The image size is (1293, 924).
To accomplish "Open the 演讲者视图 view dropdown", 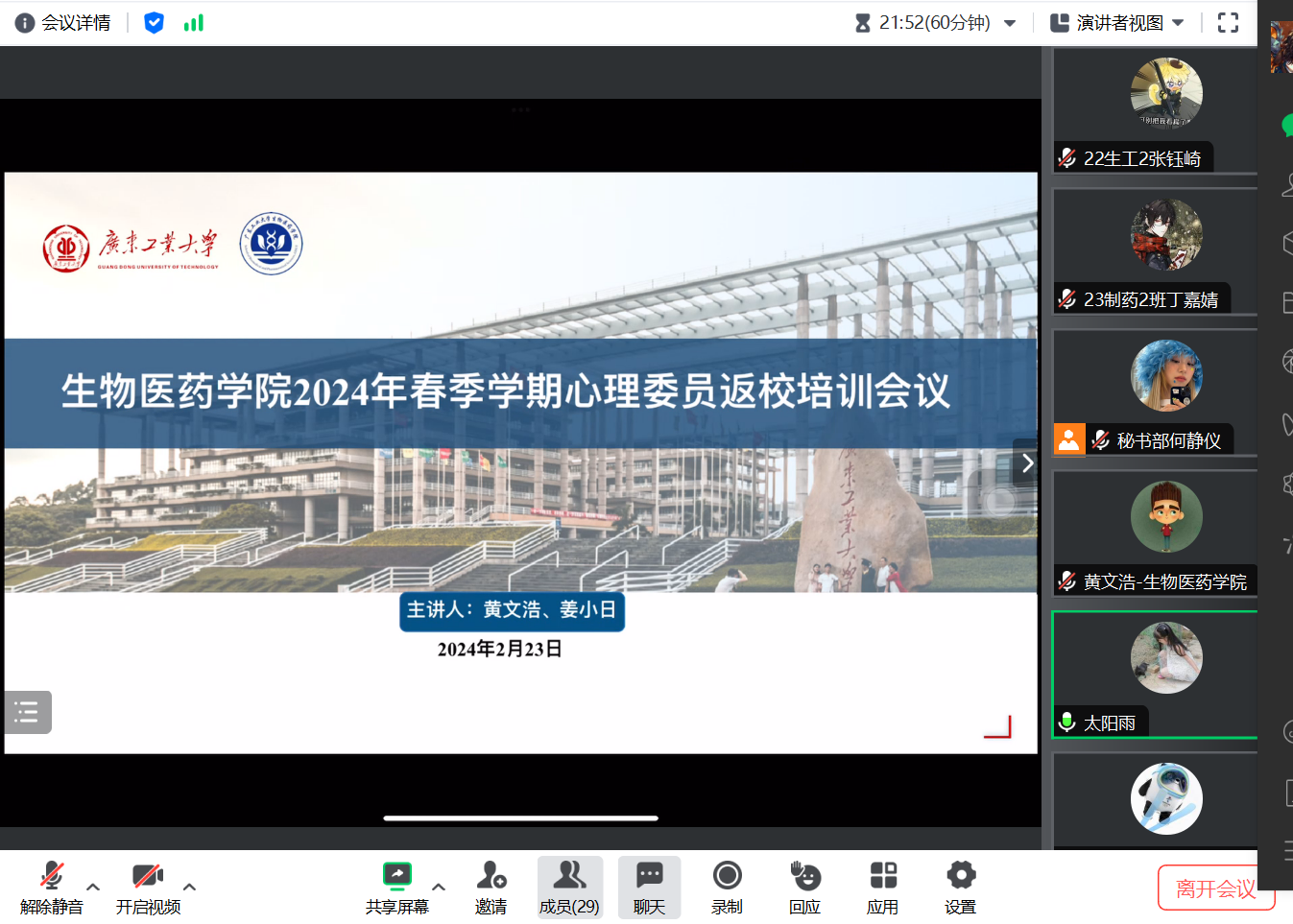I will pyautogui.click(x=1117, y=23).
